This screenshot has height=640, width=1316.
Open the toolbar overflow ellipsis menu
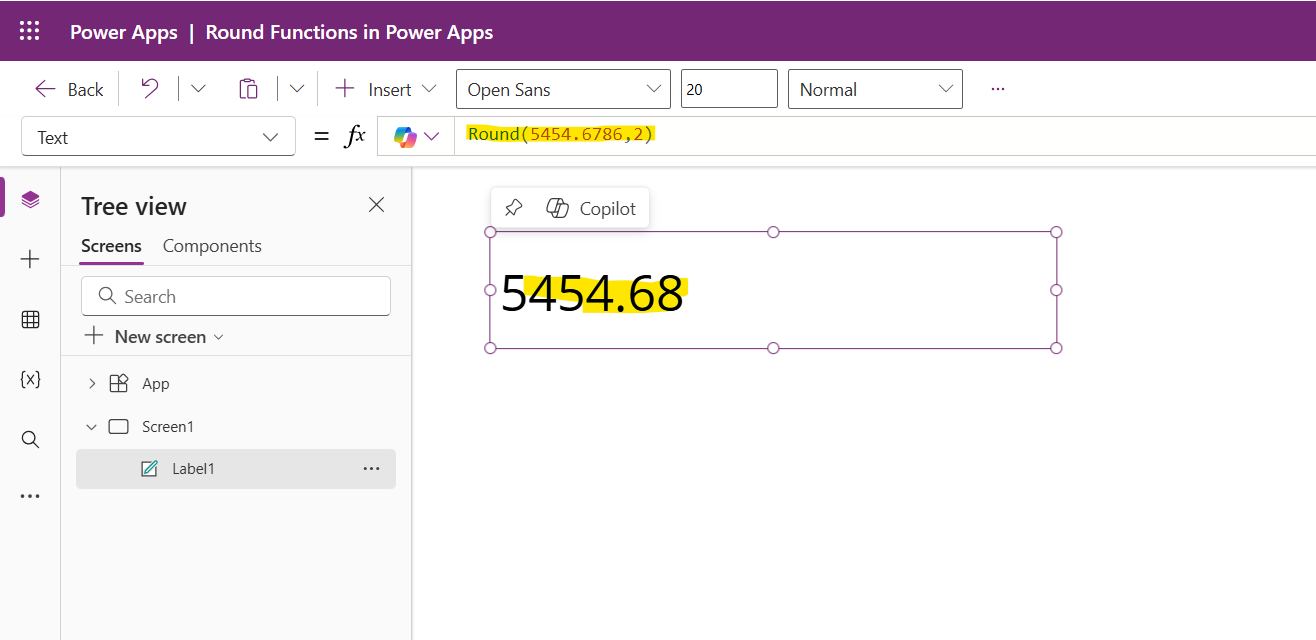click(x=997, y=89)
